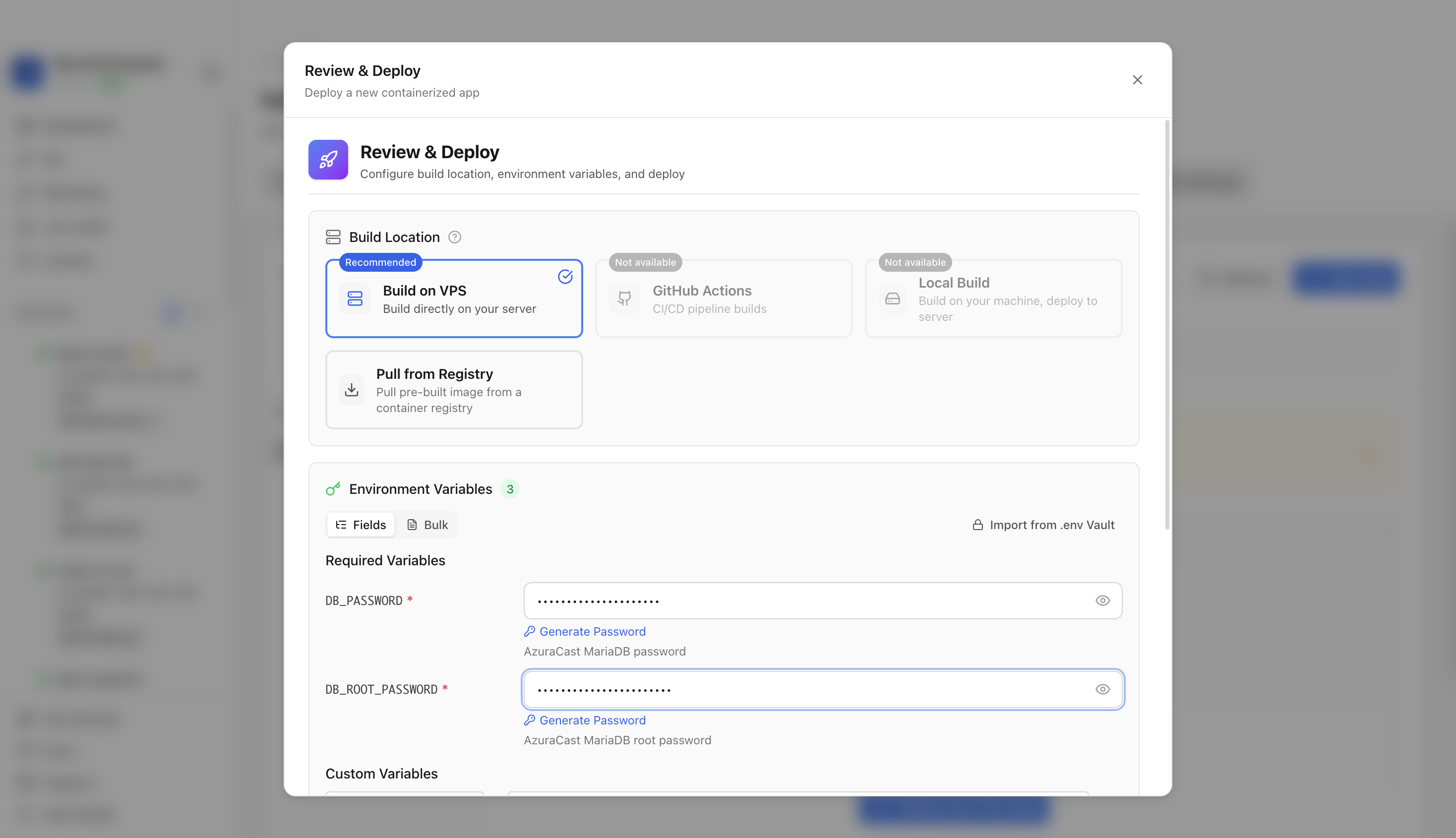Click the Fields tab list icon
This screenshot has width=1456, height=838.
pyautogui.click(x=341, y=525)
